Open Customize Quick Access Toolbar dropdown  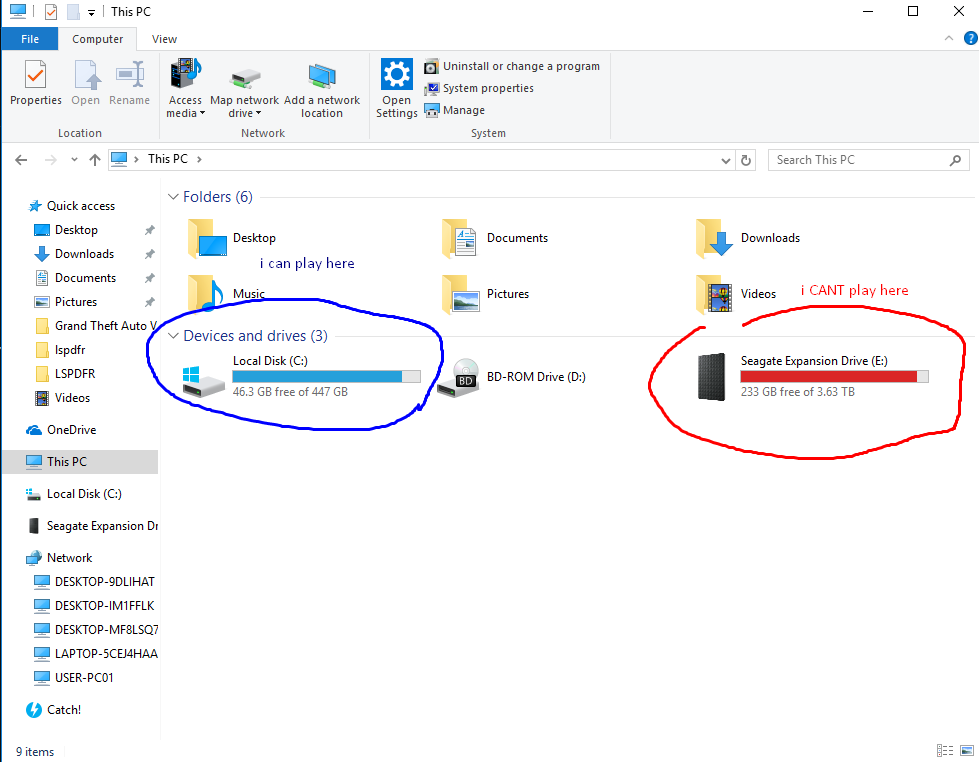91,12
